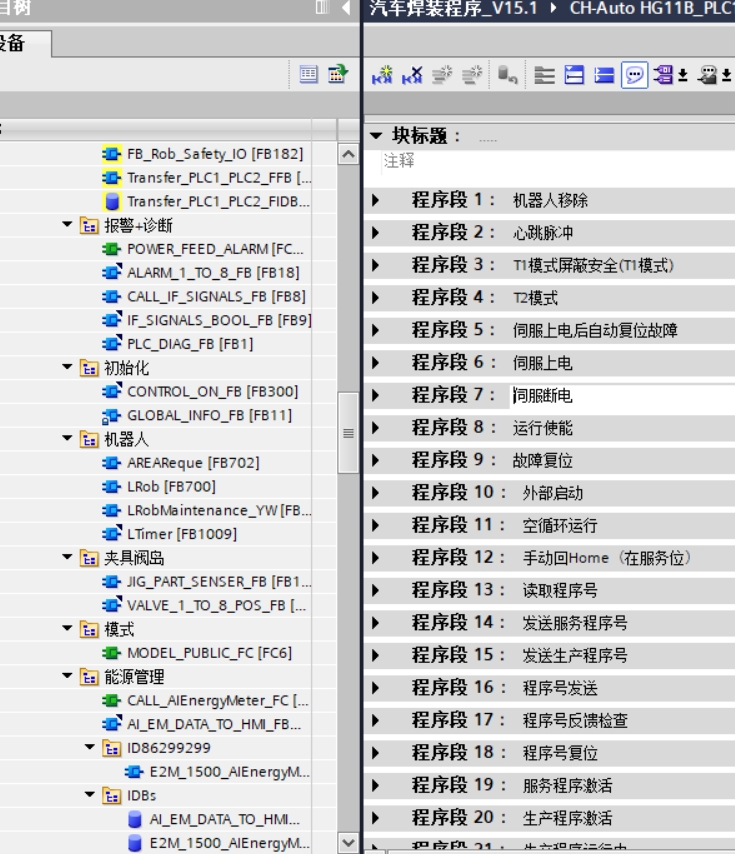Image resolution: width=735 pixels, height=854 pixels.
Task: Select FB_Rob_Safety_IO [FB182] block
Action: click(215, 154)
